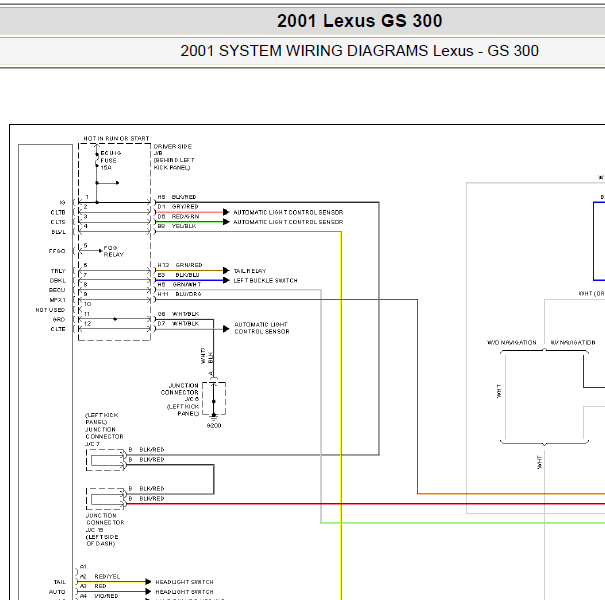Click the FOG RELAY label
This screenshot has height=600, width=605.
(113, 251)
